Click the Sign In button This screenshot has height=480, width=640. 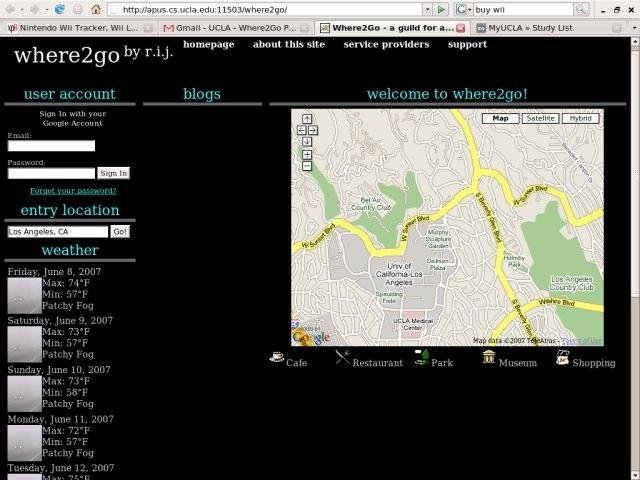coord(113,173)
